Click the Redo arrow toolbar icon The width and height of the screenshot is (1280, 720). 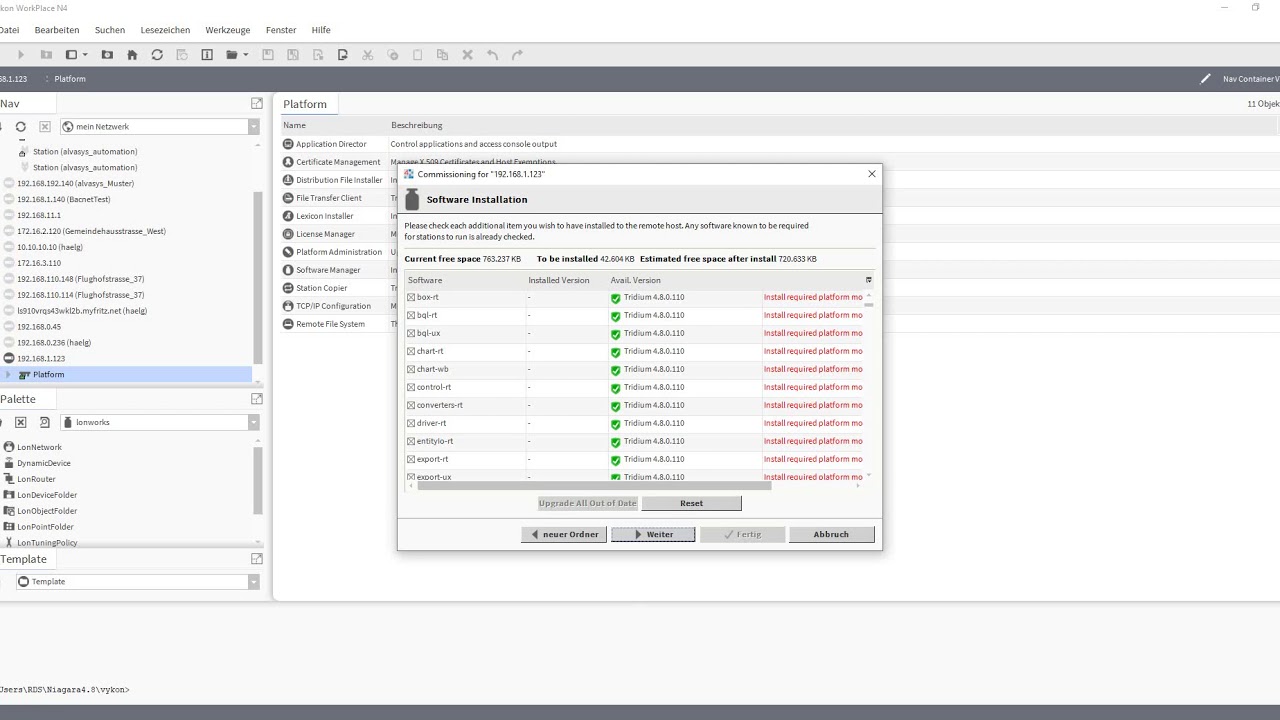click(517, 55)
